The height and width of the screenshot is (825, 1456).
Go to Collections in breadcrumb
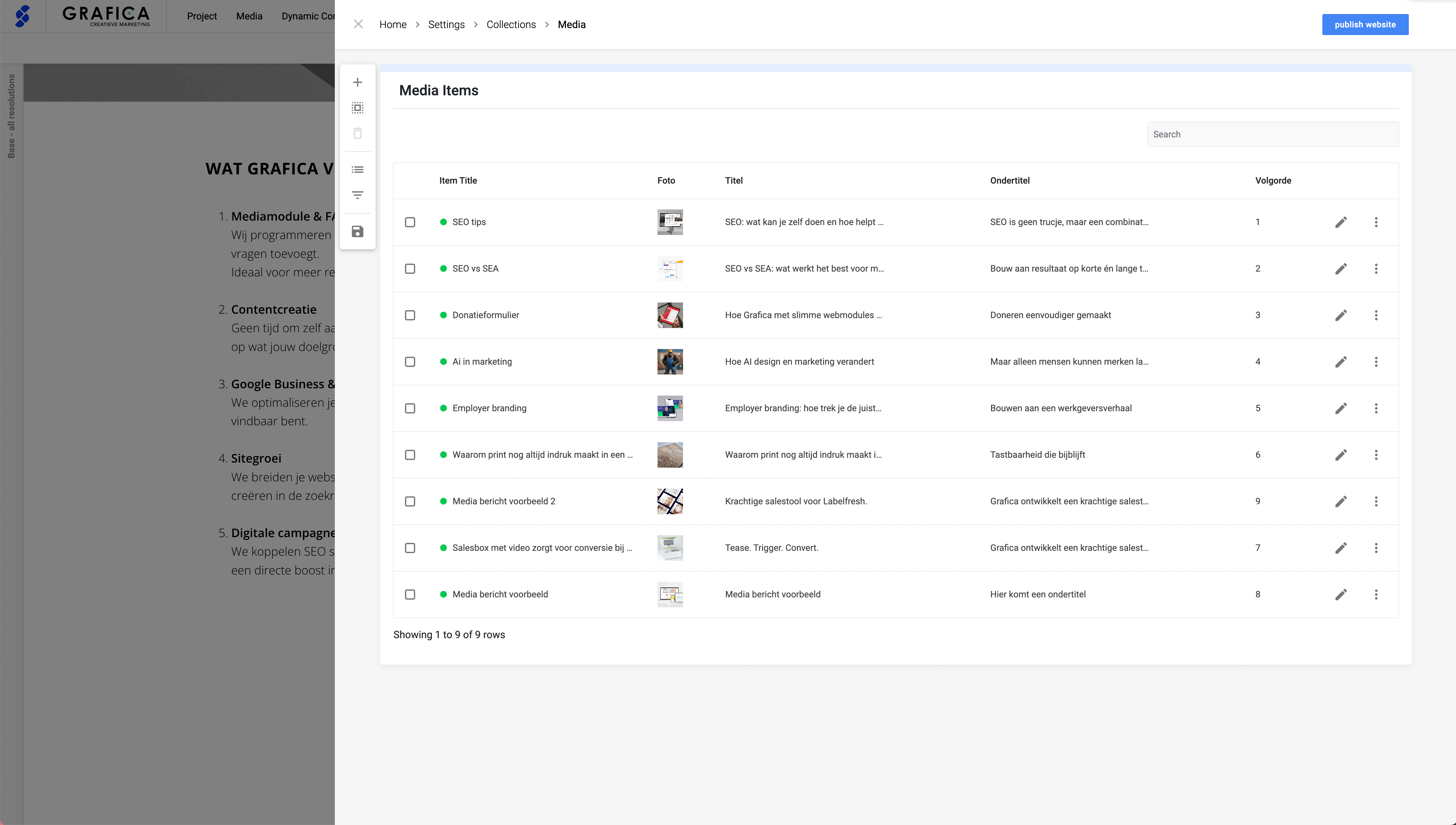[511, 24]
